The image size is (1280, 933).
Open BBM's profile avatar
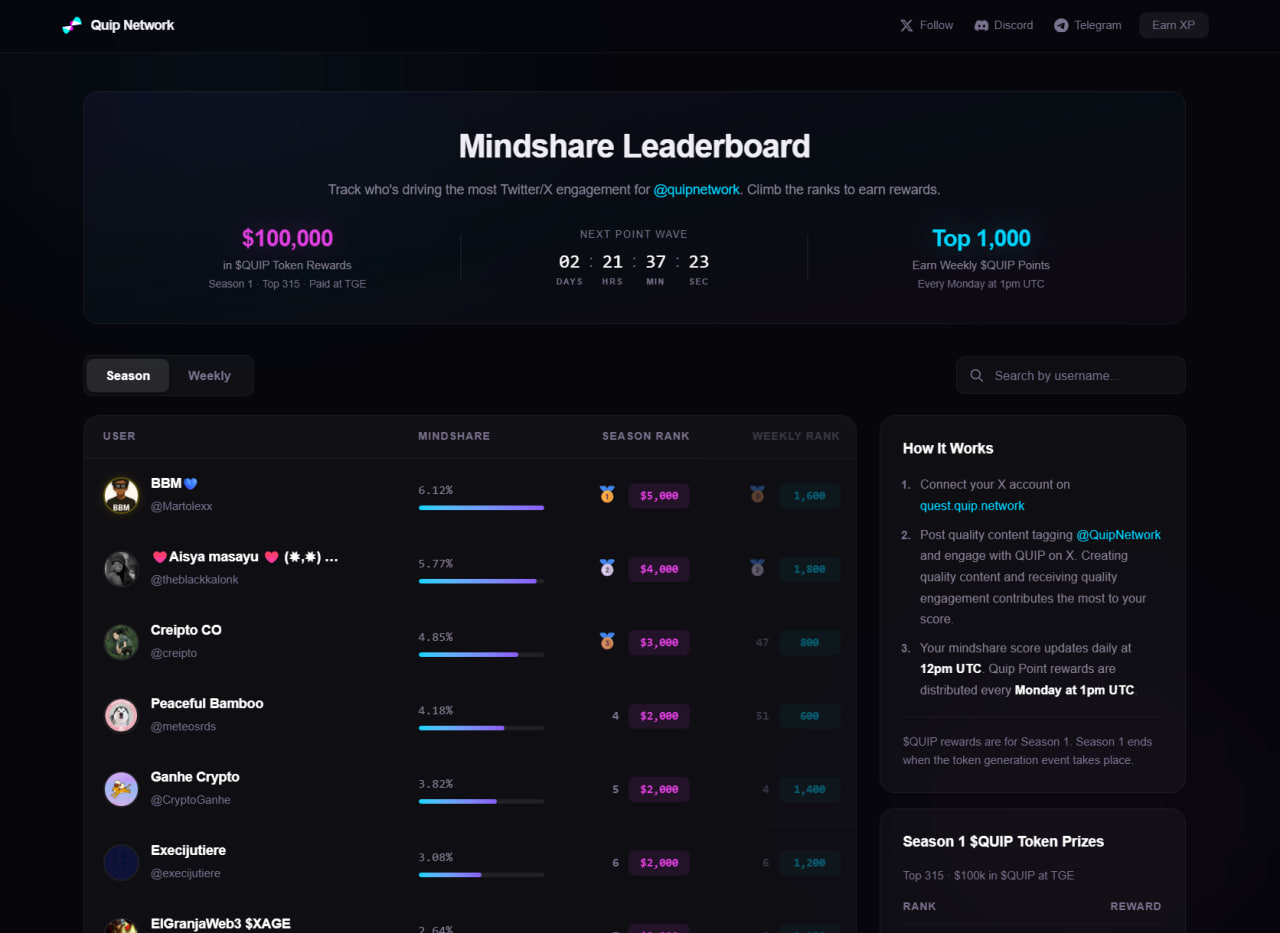121,495
